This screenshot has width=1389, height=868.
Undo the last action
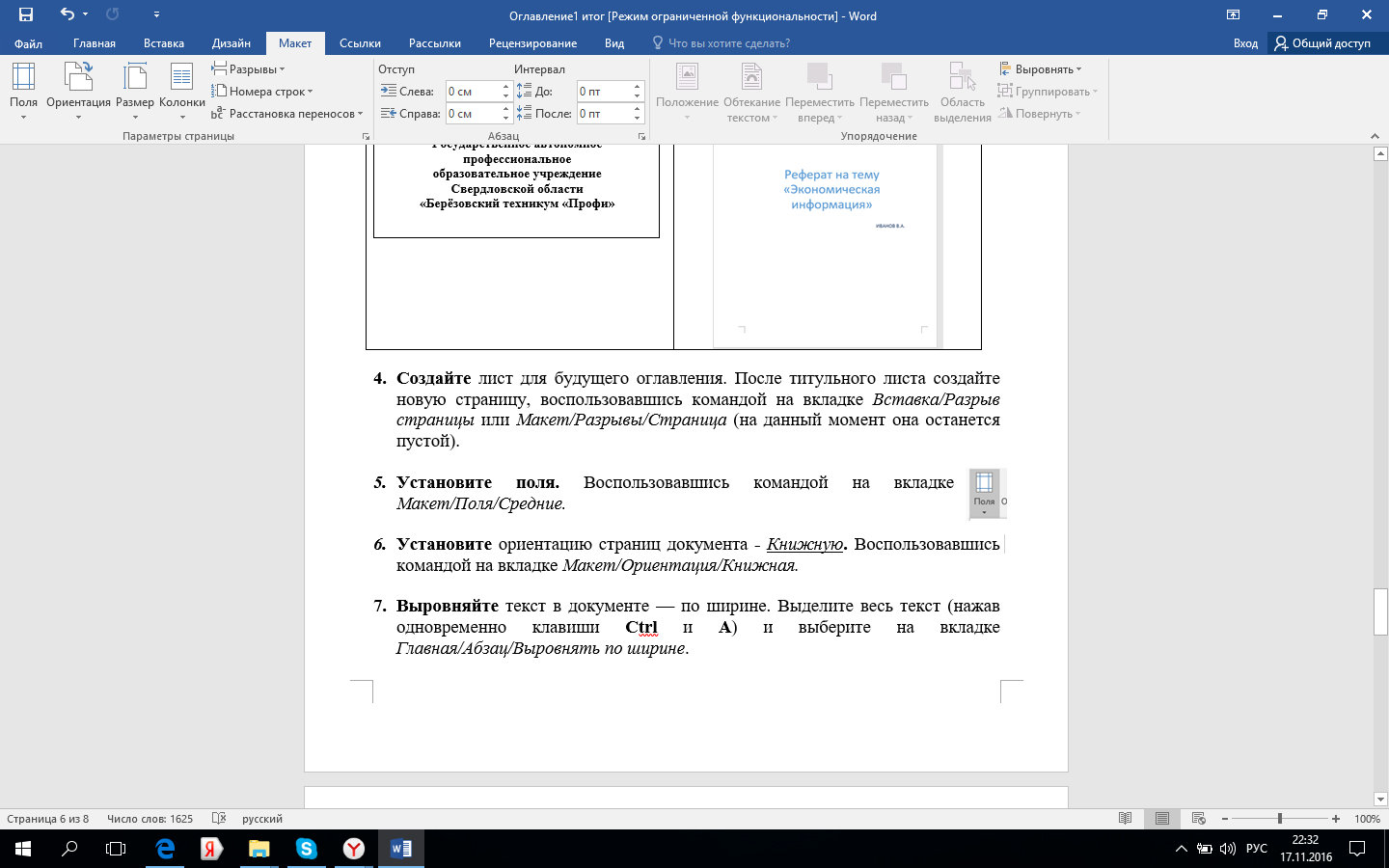pos(67,14)
